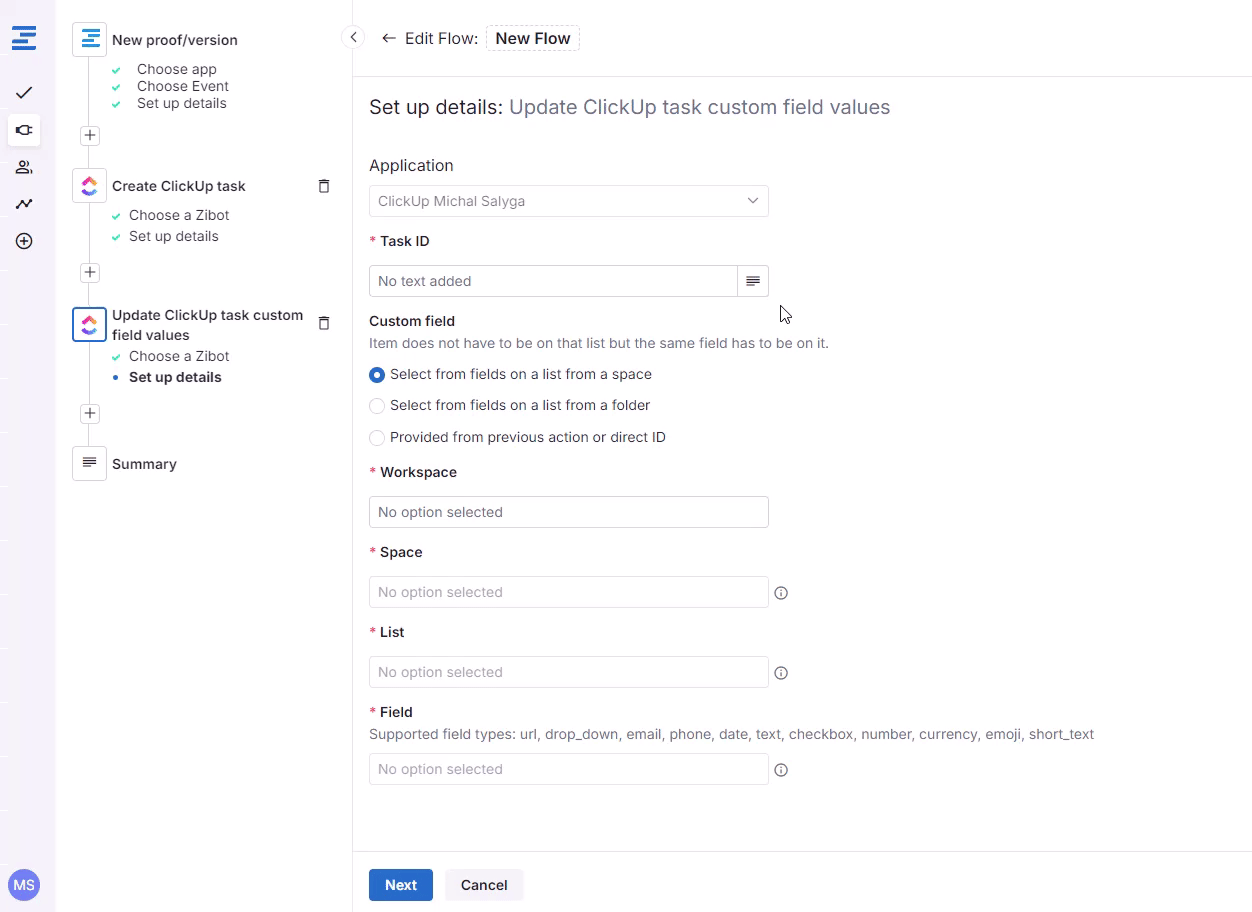The height and width of the screenshot is (912, 1252).
Task: Click the info icon next to Space
Action: 781,593
